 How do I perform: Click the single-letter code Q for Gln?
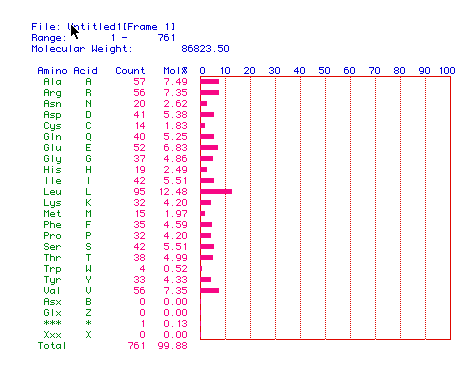pyautogui.click(x=88, y=137)
